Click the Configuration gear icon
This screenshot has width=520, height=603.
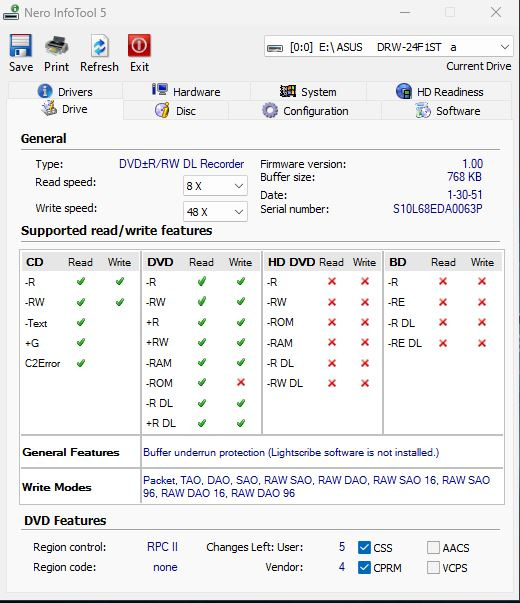click(270, 110)
